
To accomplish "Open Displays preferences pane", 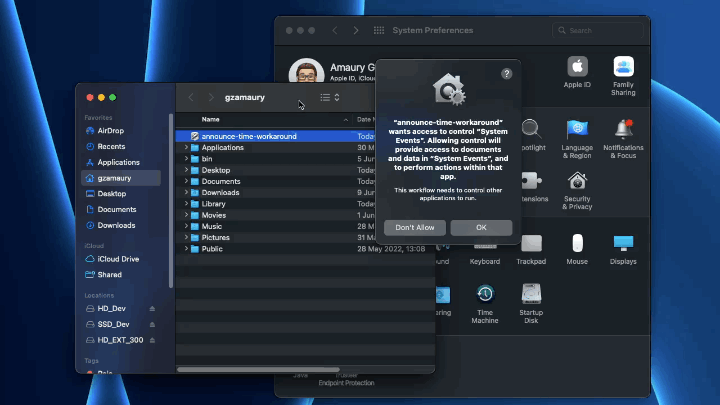I will 623,250.
